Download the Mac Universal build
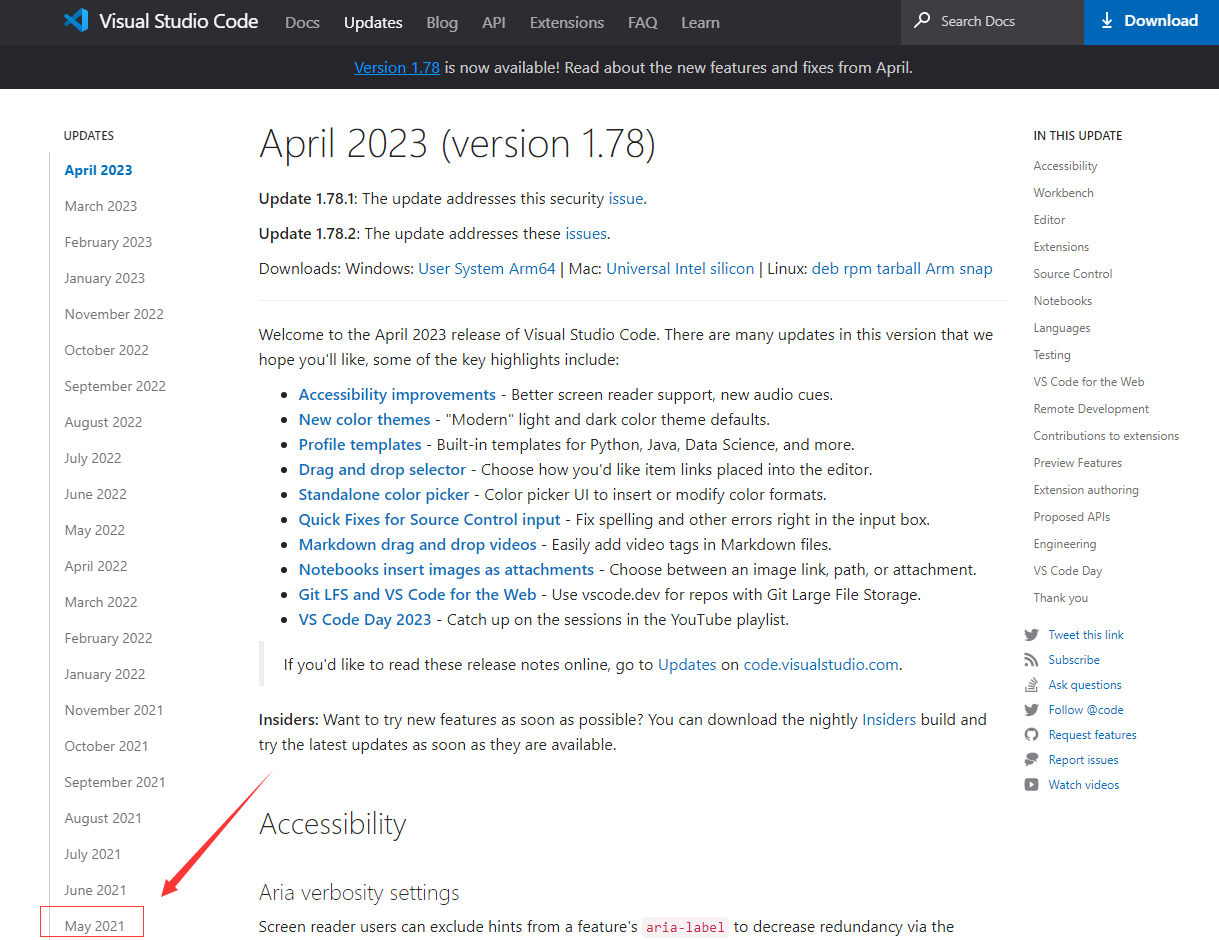 click(637, 268)
